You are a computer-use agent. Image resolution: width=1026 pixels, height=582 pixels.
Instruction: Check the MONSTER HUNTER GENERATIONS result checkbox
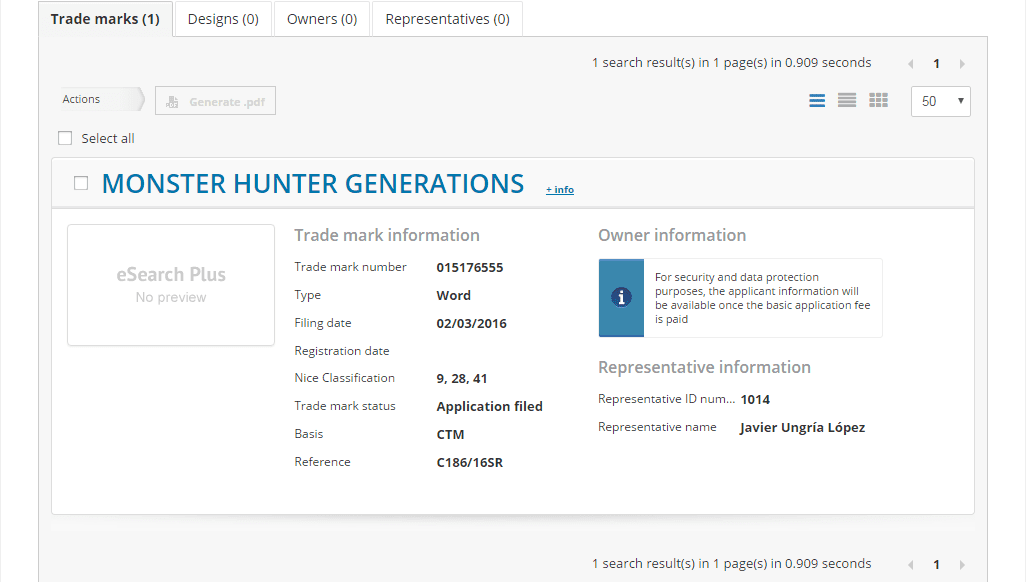81,183
